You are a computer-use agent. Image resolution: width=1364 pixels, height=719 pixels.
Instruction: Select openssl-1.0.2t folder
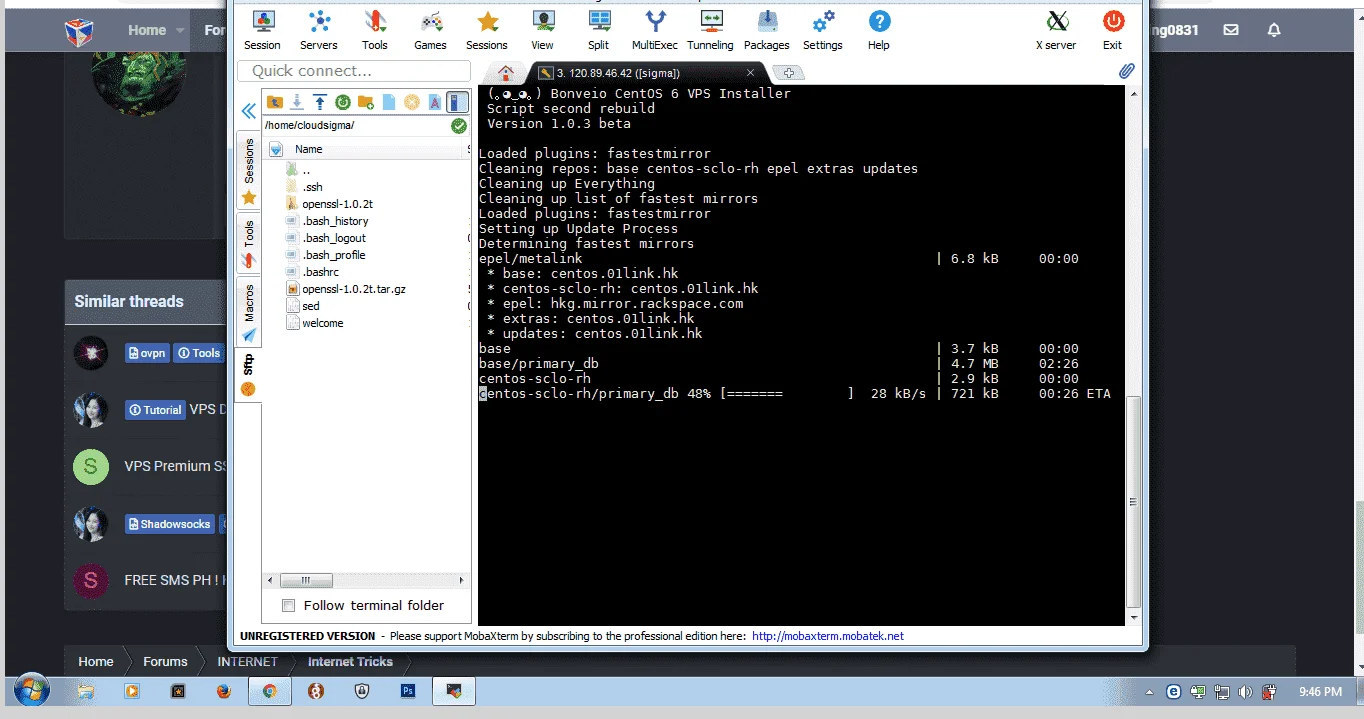pyautogui.click(x=337, y=204)
